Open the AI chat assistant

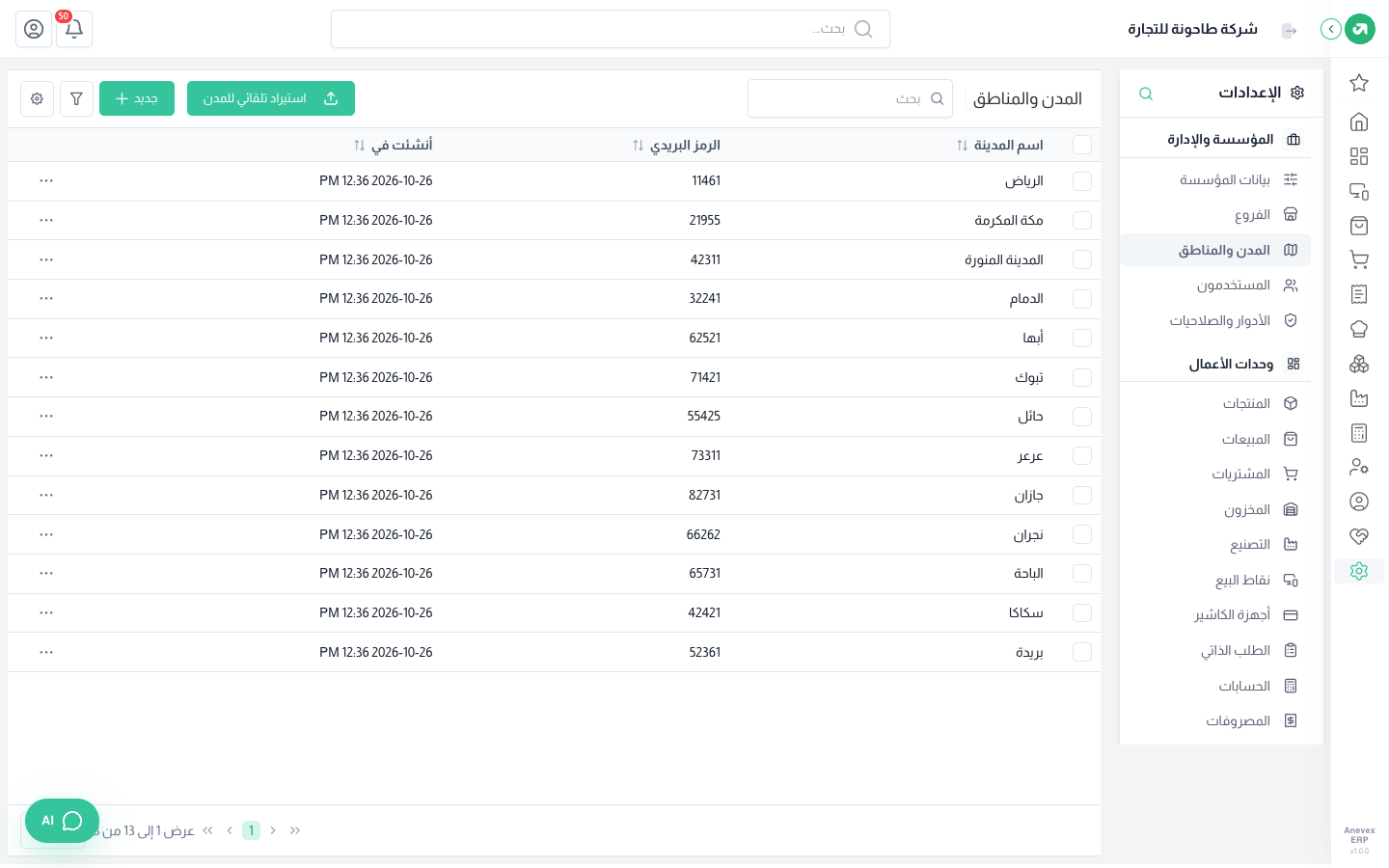coord(62,821)
